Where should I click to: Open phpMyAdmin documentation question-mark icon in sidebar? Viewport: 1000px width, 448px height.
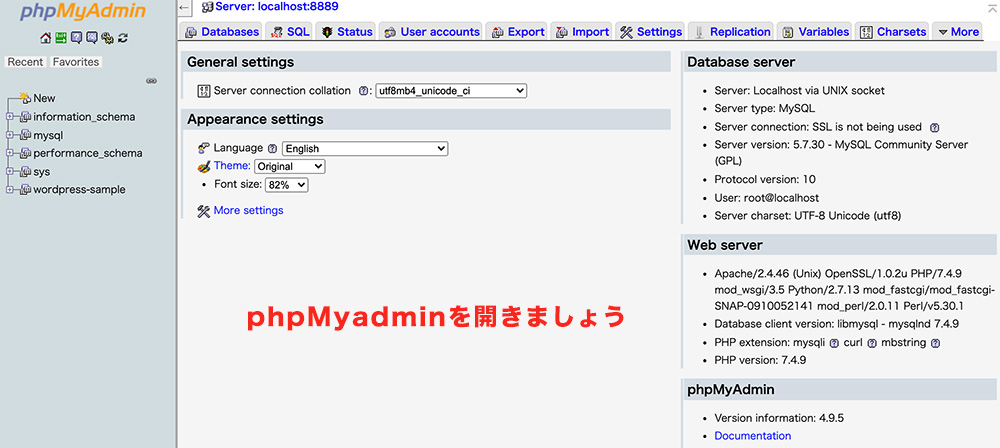[x=77, y=38]
